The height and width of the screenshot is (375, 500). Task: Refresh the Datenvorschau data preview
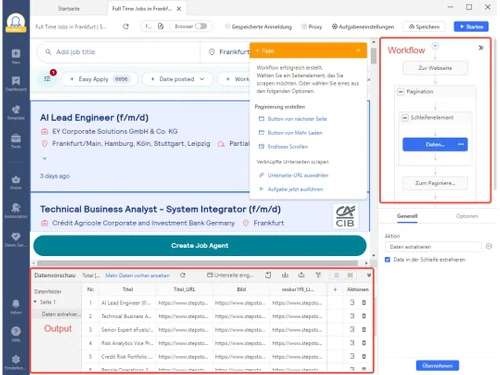coord(183,275)
